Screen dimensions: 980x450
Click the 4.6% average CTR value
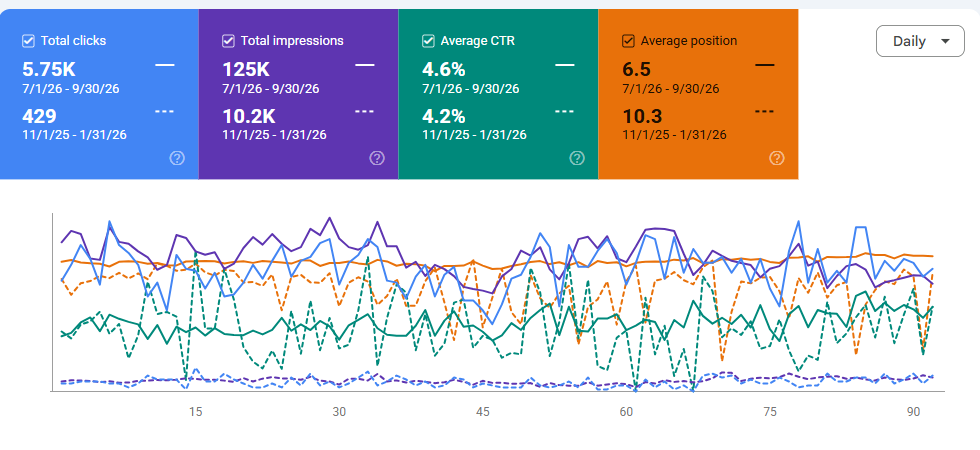444,69
